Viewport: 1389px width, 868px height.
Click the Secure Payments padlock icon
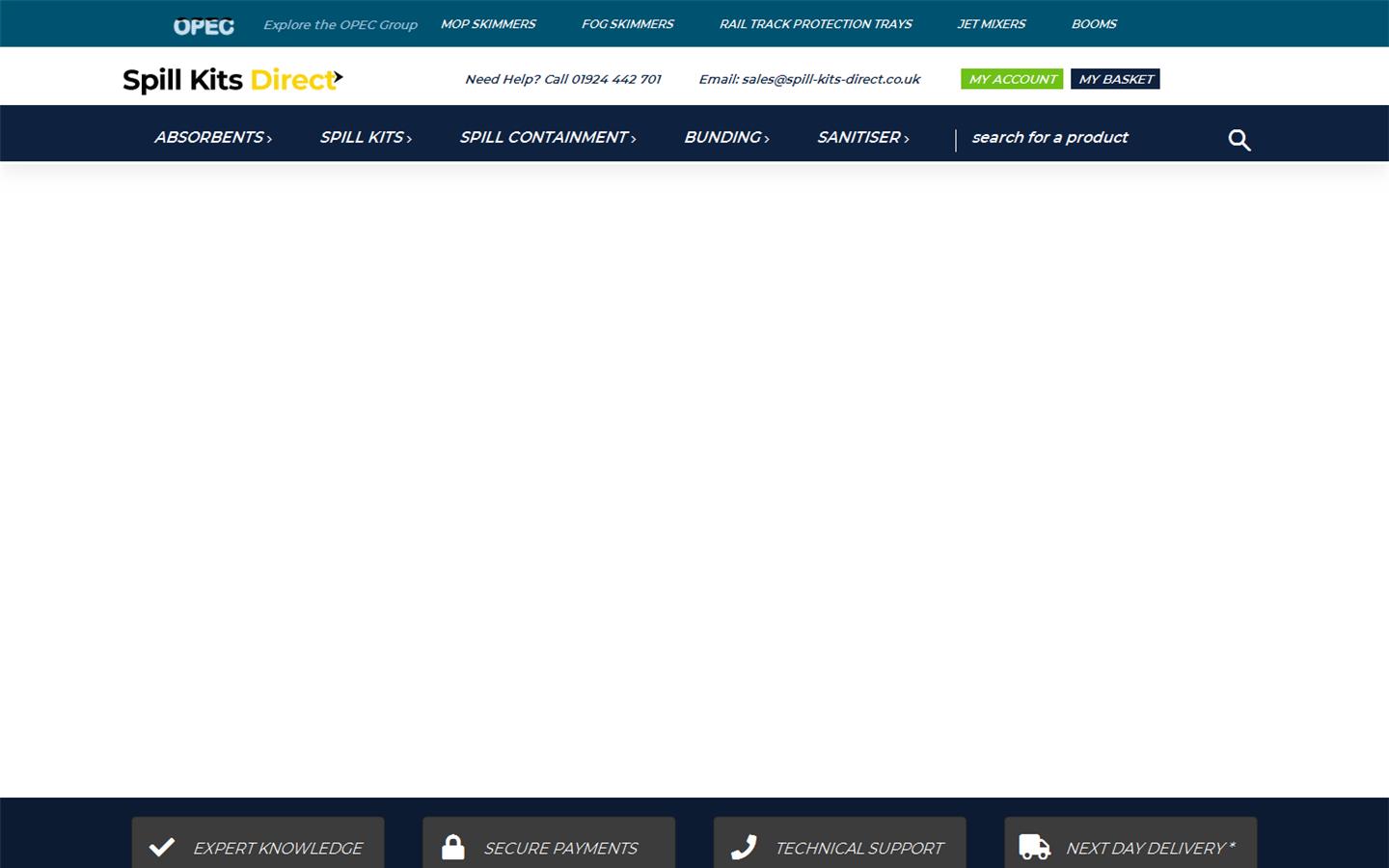453,848
